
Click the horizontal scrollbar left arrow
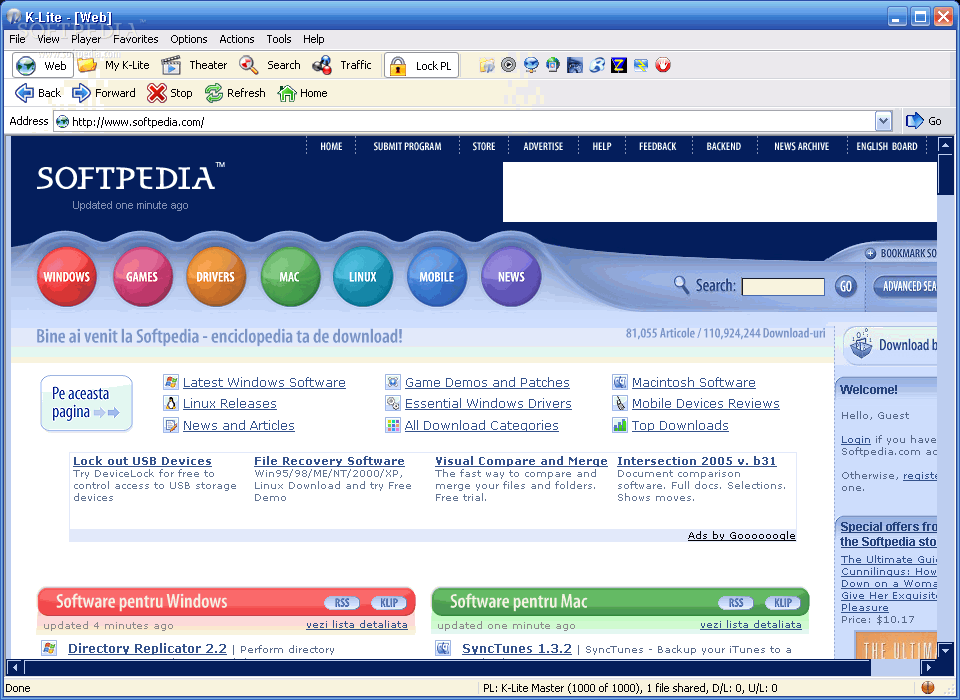(x=15, y=667)
